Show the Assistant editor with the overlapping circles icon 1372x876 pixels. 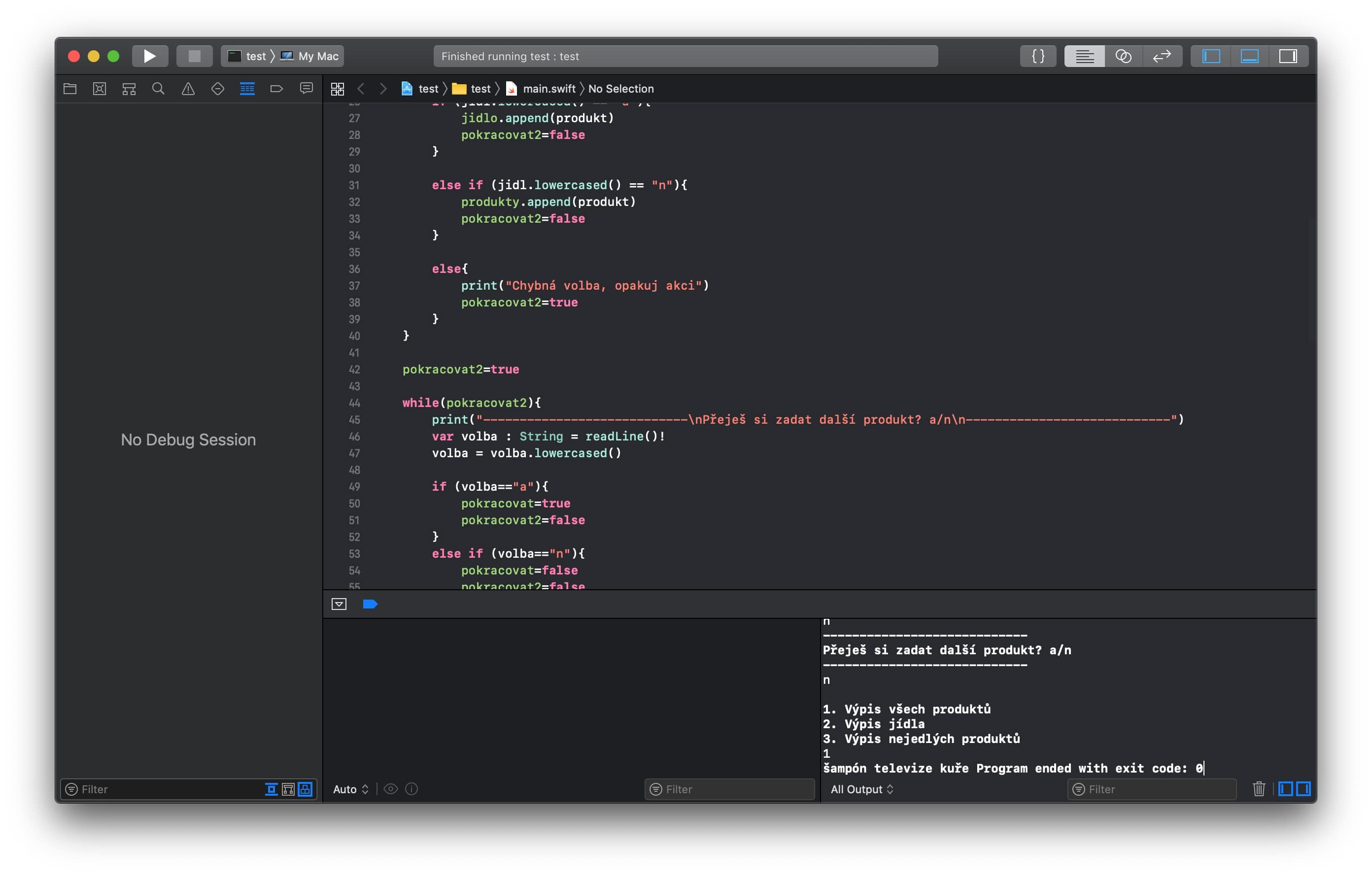tap(1123, 56)
